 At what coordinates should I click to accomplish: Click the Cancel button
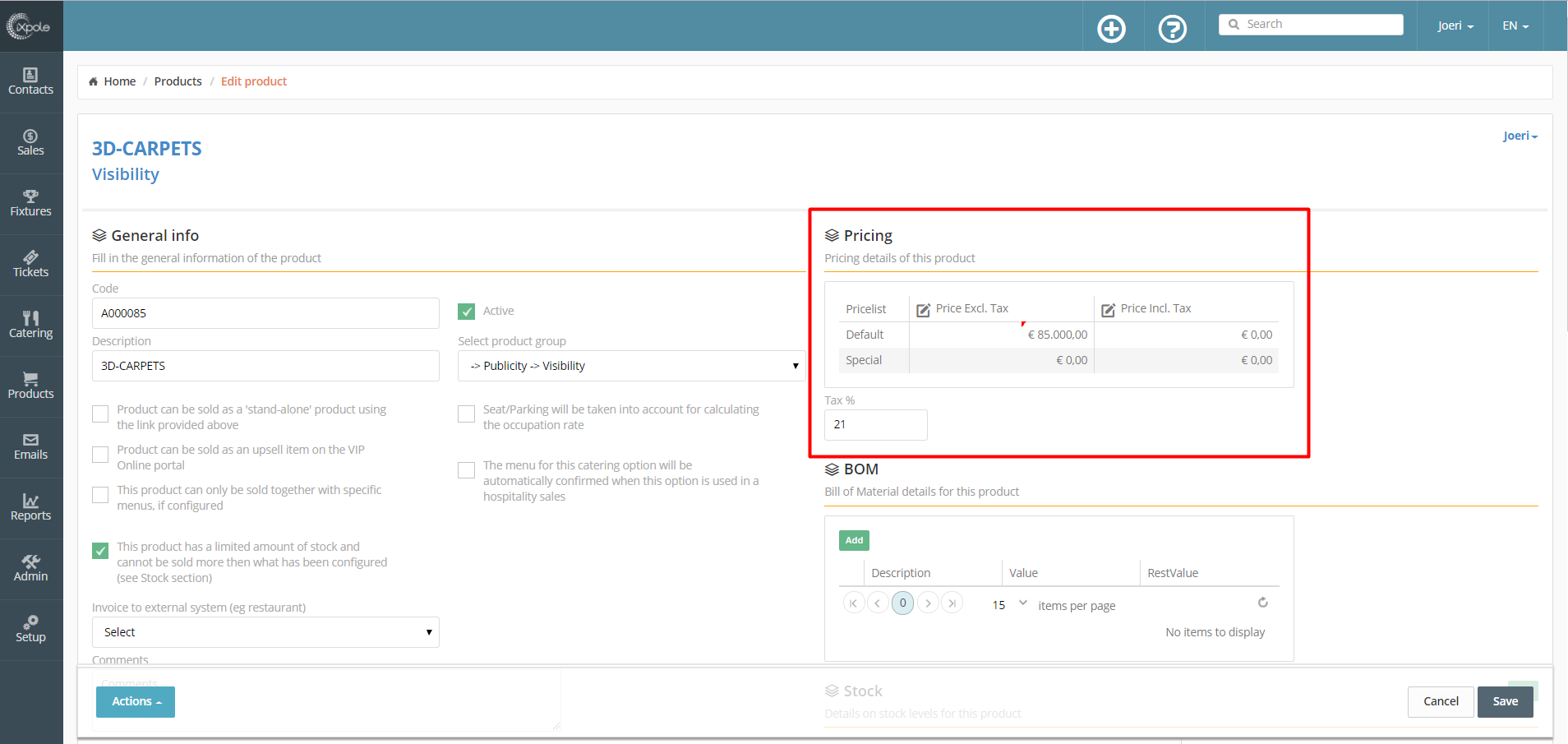coord(1441,702)
